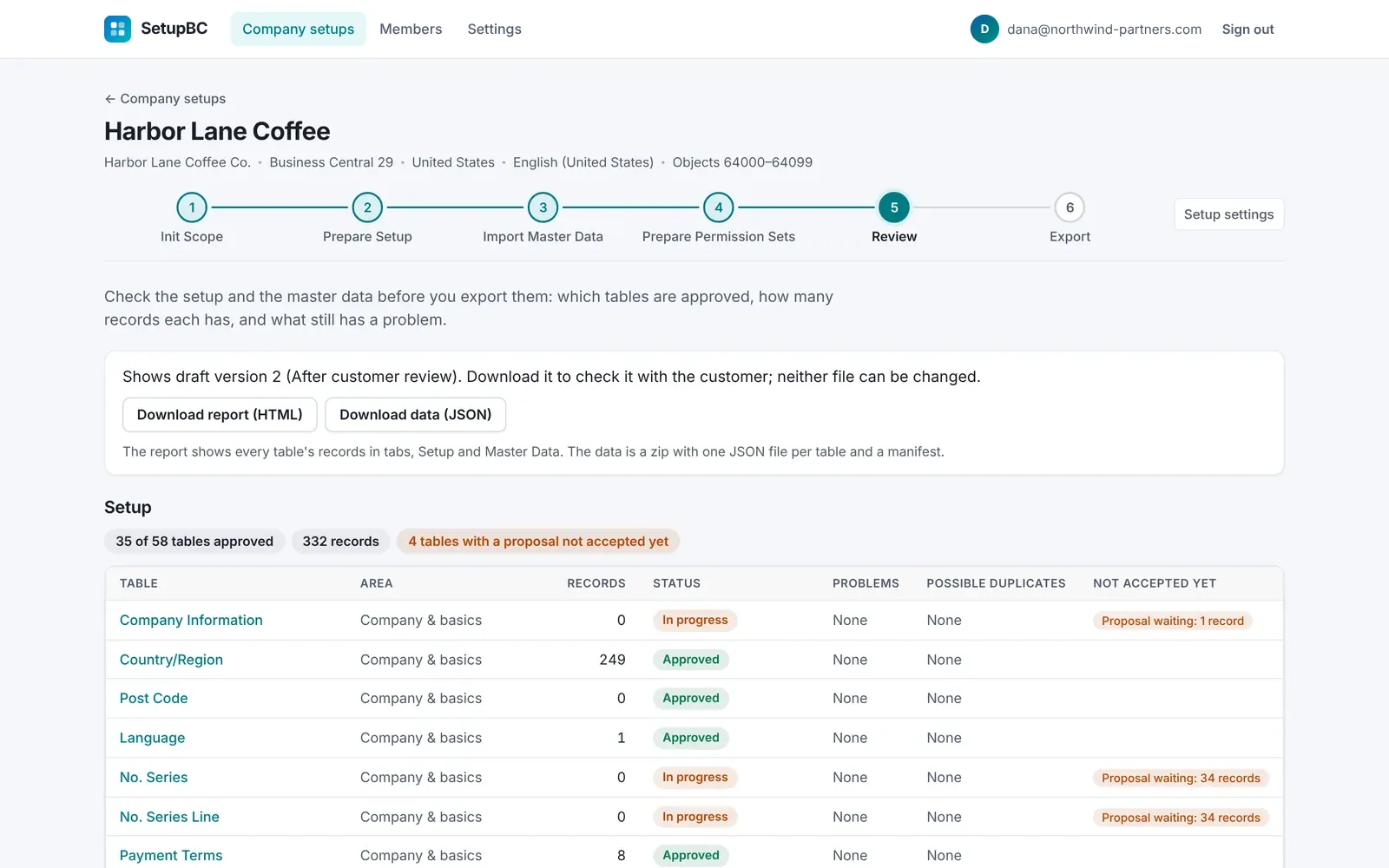Go back via Company setups arrow link
Viewport: 1389px width, 868px height.
[165, 99]
